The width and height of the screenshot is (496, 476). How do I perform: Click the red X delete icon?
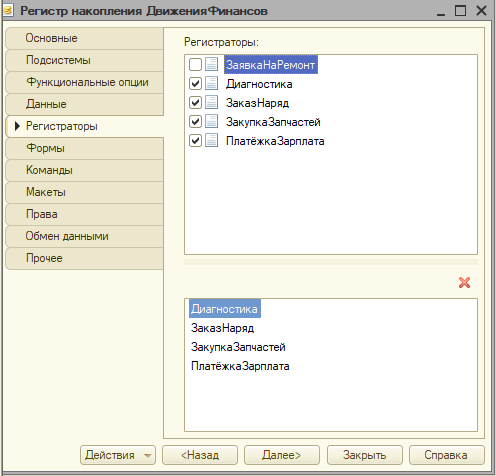(x=464, y=282)
